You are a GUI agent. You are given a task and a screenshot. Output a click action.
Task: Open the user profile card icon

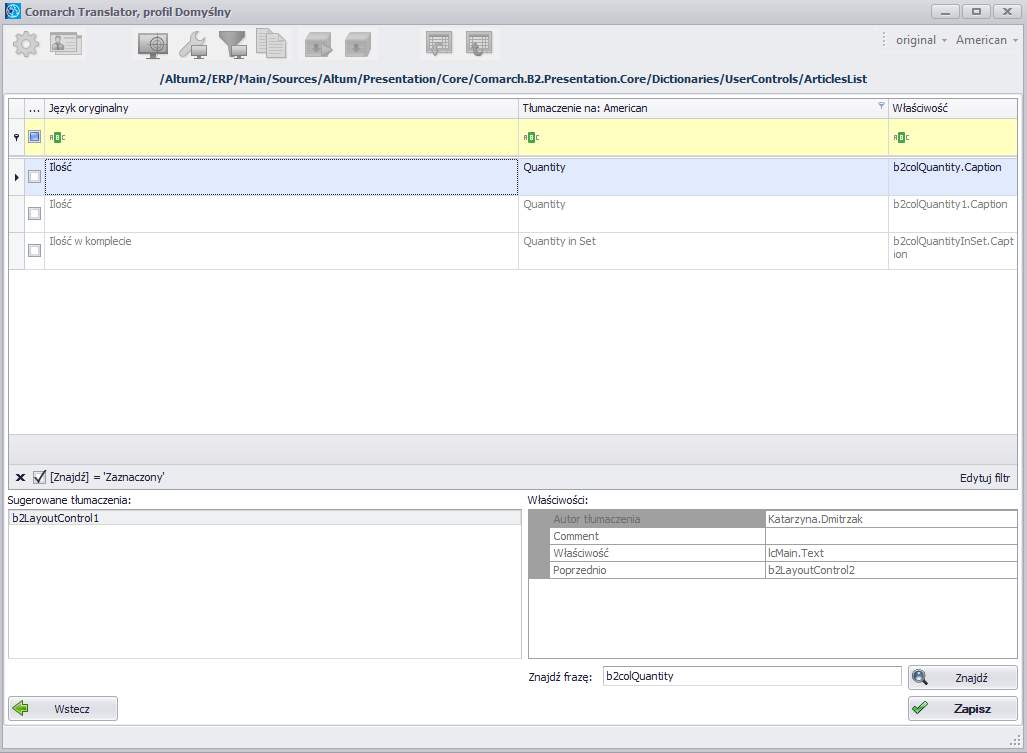coord(66,44)
